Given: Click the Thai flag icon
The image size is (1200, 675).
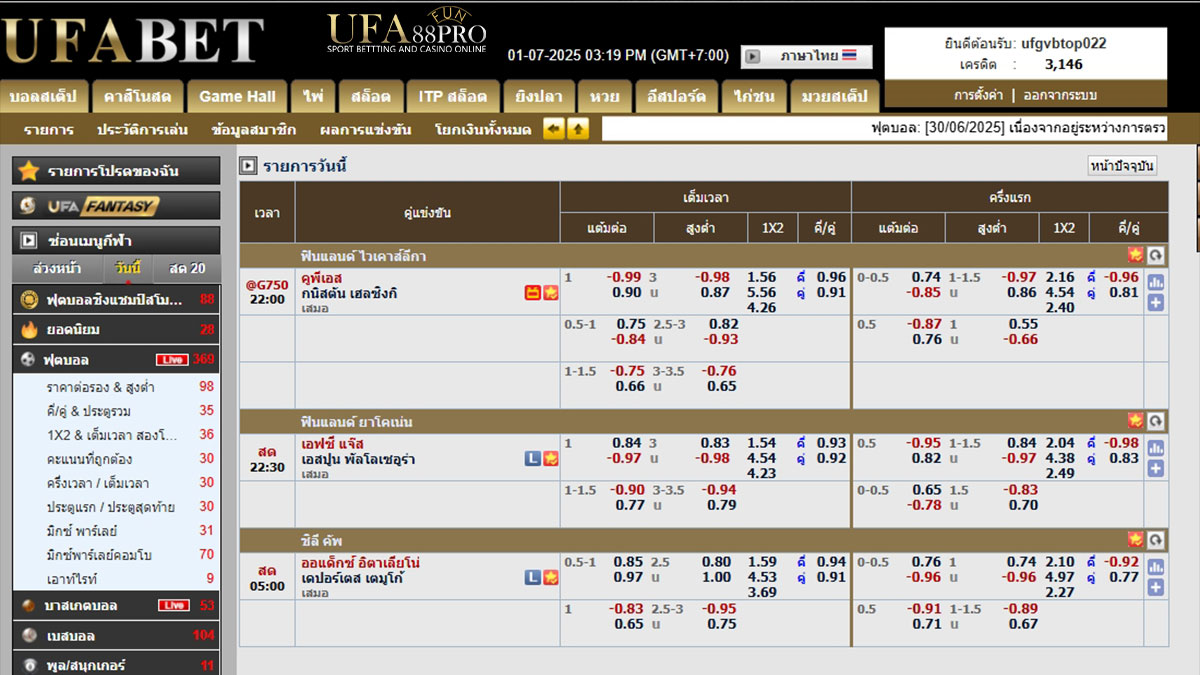Looking at the screenshot, I should point(850,56).
